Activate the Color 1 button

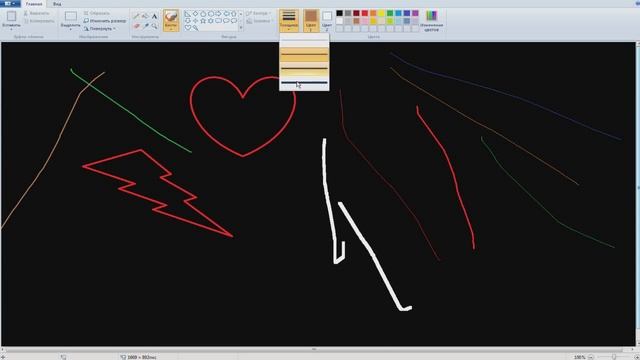tap(311, 20)
